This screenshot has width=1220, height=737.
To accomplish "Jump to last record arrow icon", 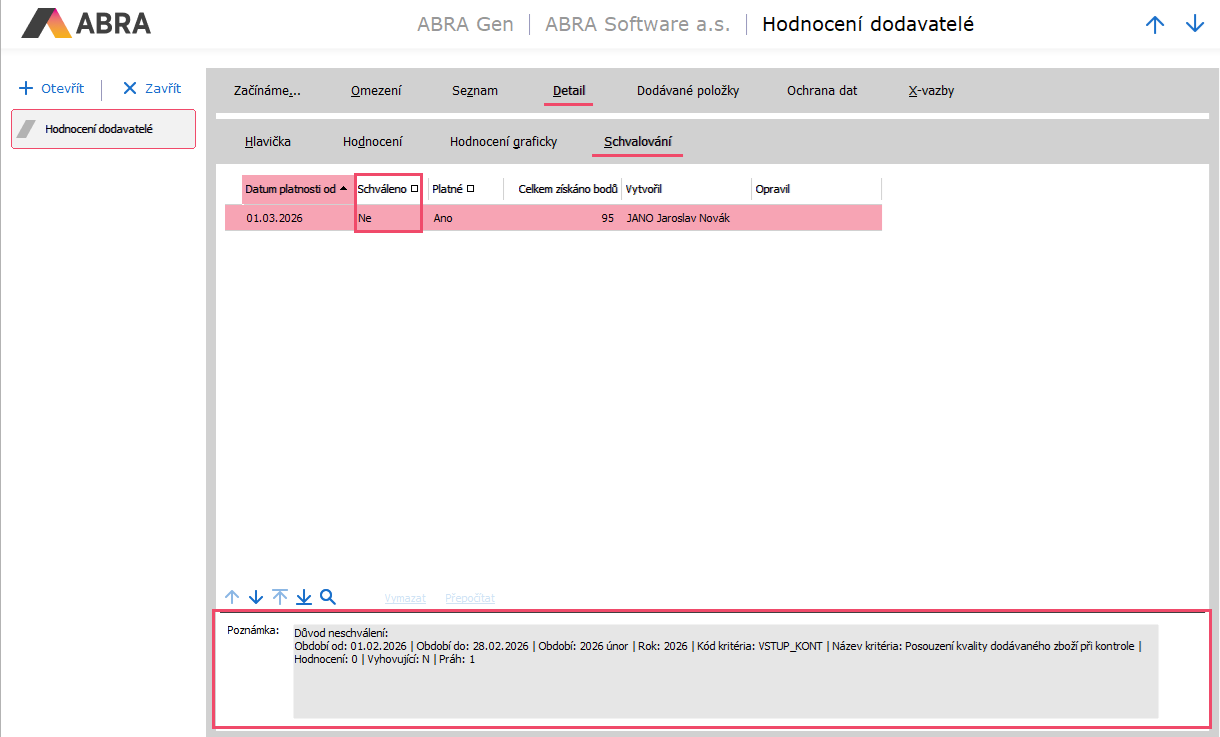I will pos(304,597).
